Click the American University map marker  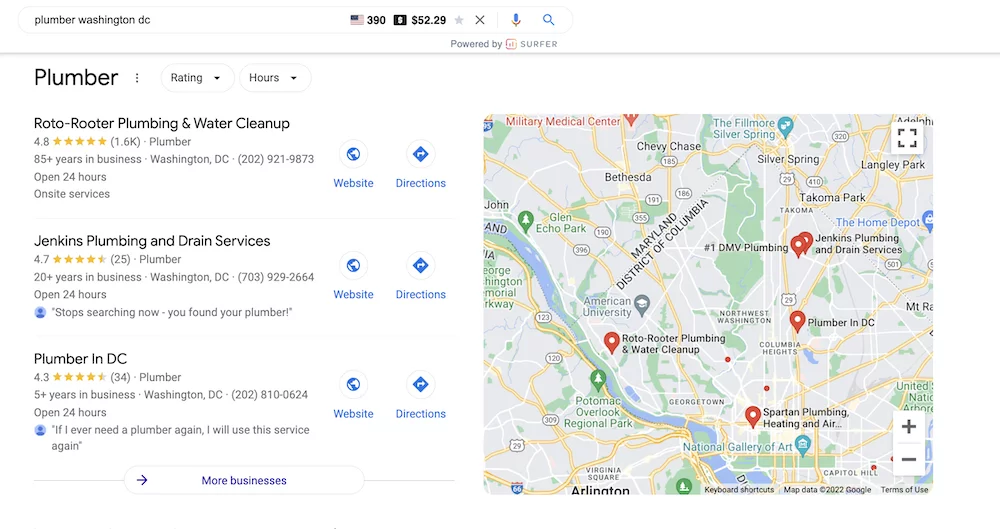click(x=642, y=304)
